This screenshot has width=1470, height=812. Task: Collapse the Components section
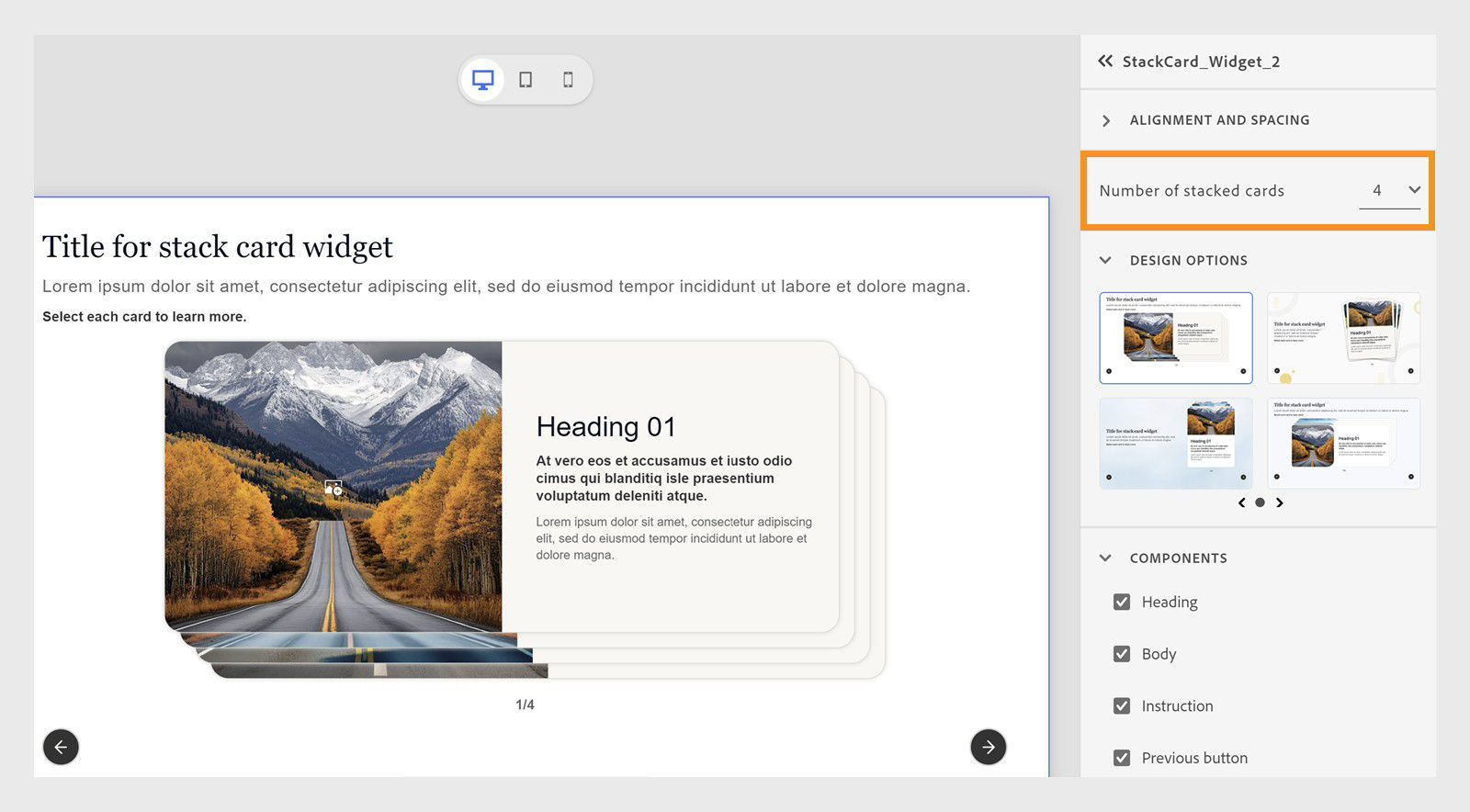1105,558
